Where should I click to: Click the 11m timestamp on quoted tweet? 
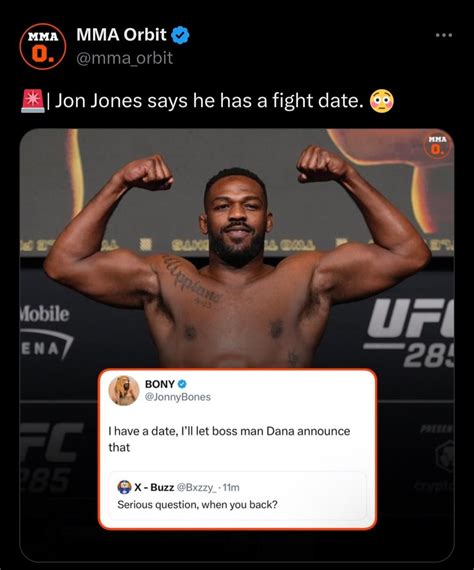(x=231, y=487)
